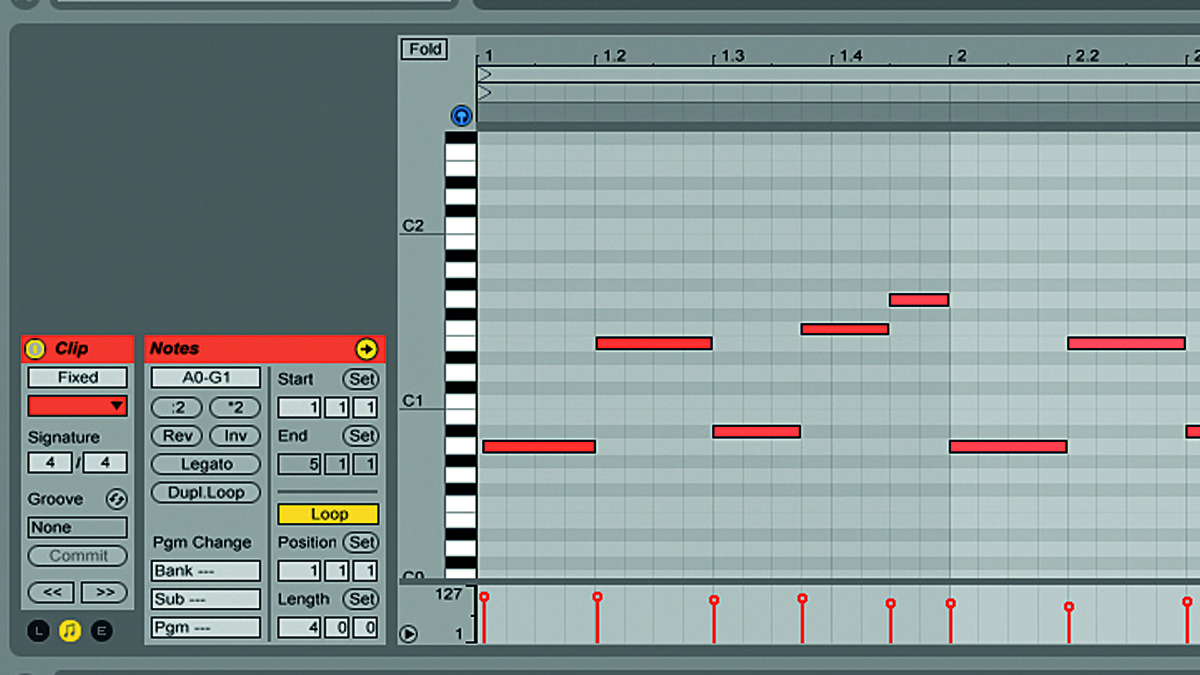The width and height of the screenshot is (1200, 675).
Task: Open the Bank program change chooser
Action: click(x=206, y=571)
